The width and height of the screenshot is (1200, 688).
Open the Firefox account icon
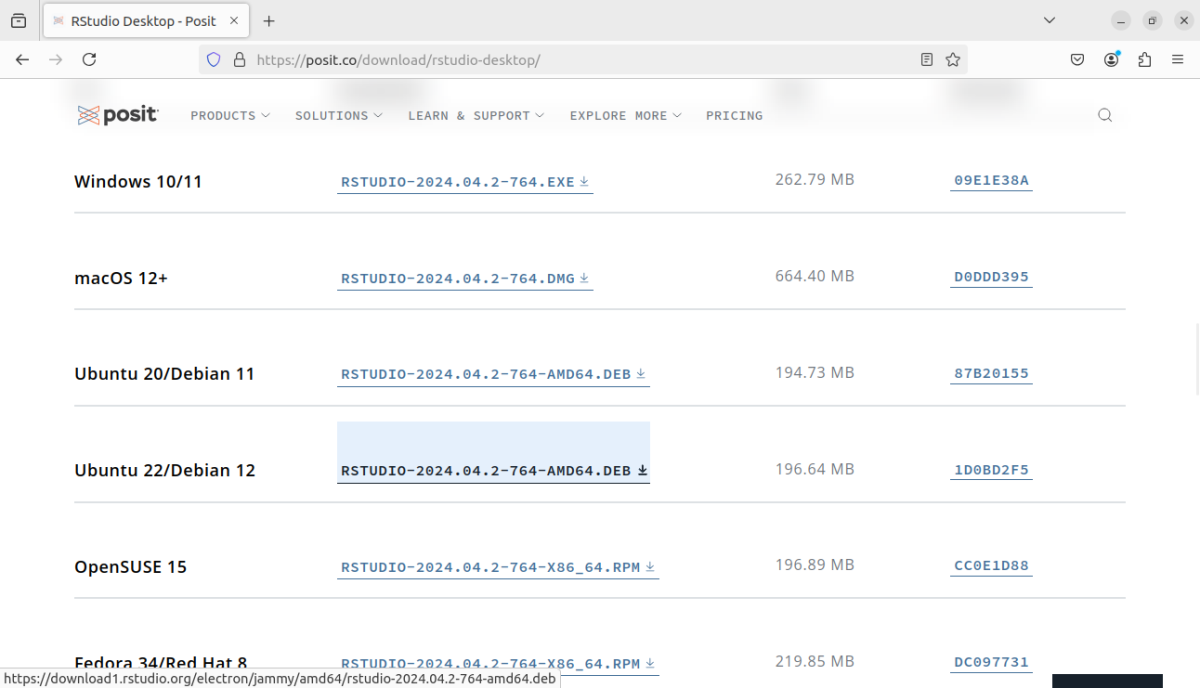(x=1111, y=60)
